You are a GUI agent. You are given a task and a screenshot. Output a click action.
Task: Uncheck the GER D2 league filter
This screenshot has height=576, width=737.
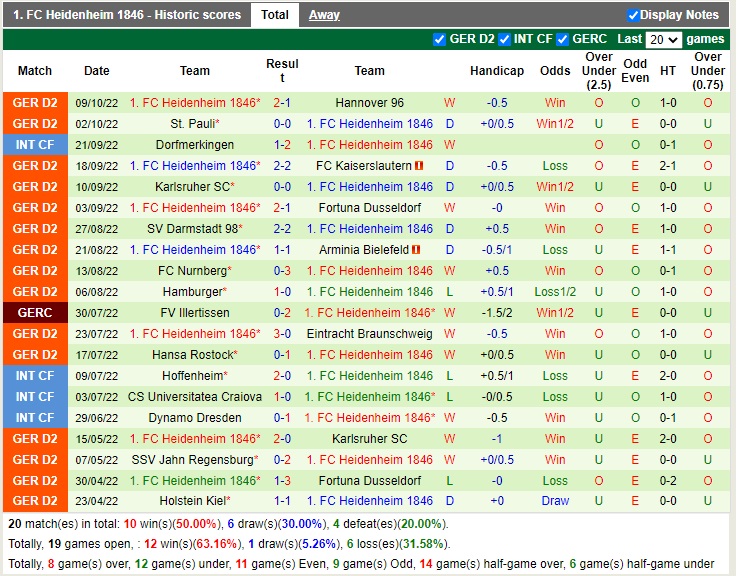click(x=439, y=39)
